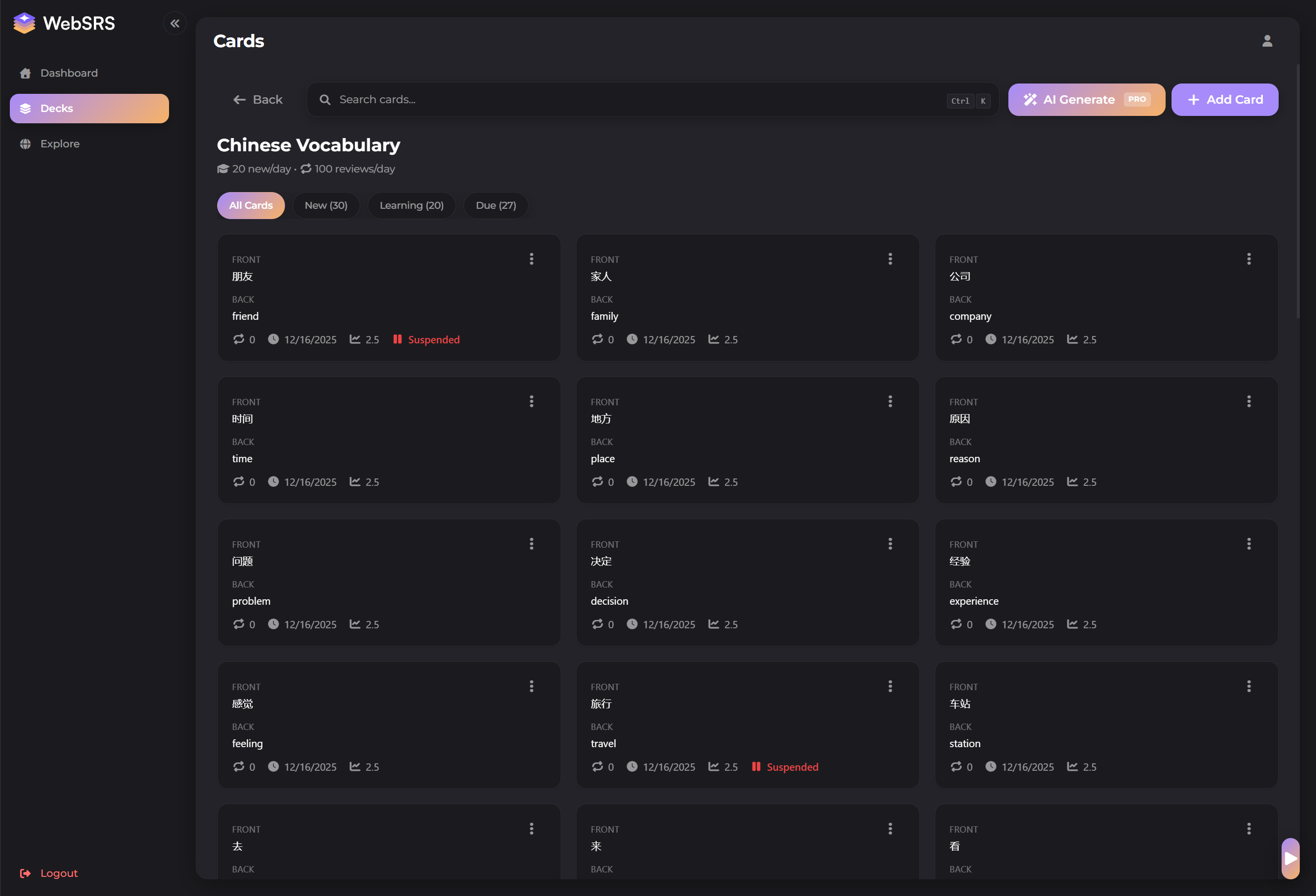The width and height of the screenshot is (1316, 896).
Task: Click the graduation cap new-per-day icon
Action: [223, 168]
